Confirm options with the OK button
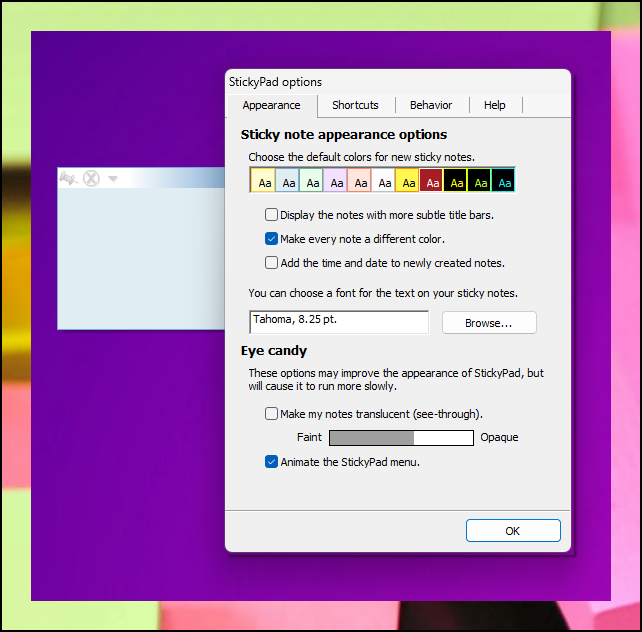Image resolution: width=642 pixels, height=632 pixels. click(x=513, y=531)
